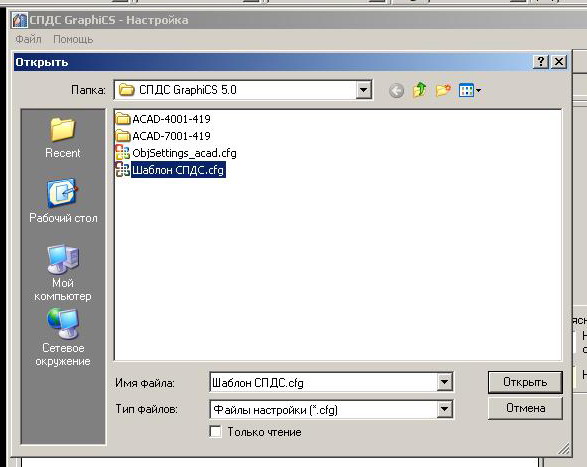Expand the Тип файлов dropdown arrow
Image resolution: width=587 pixels, height=467 pixels.
pyautogui.click(x=444, y=409)
